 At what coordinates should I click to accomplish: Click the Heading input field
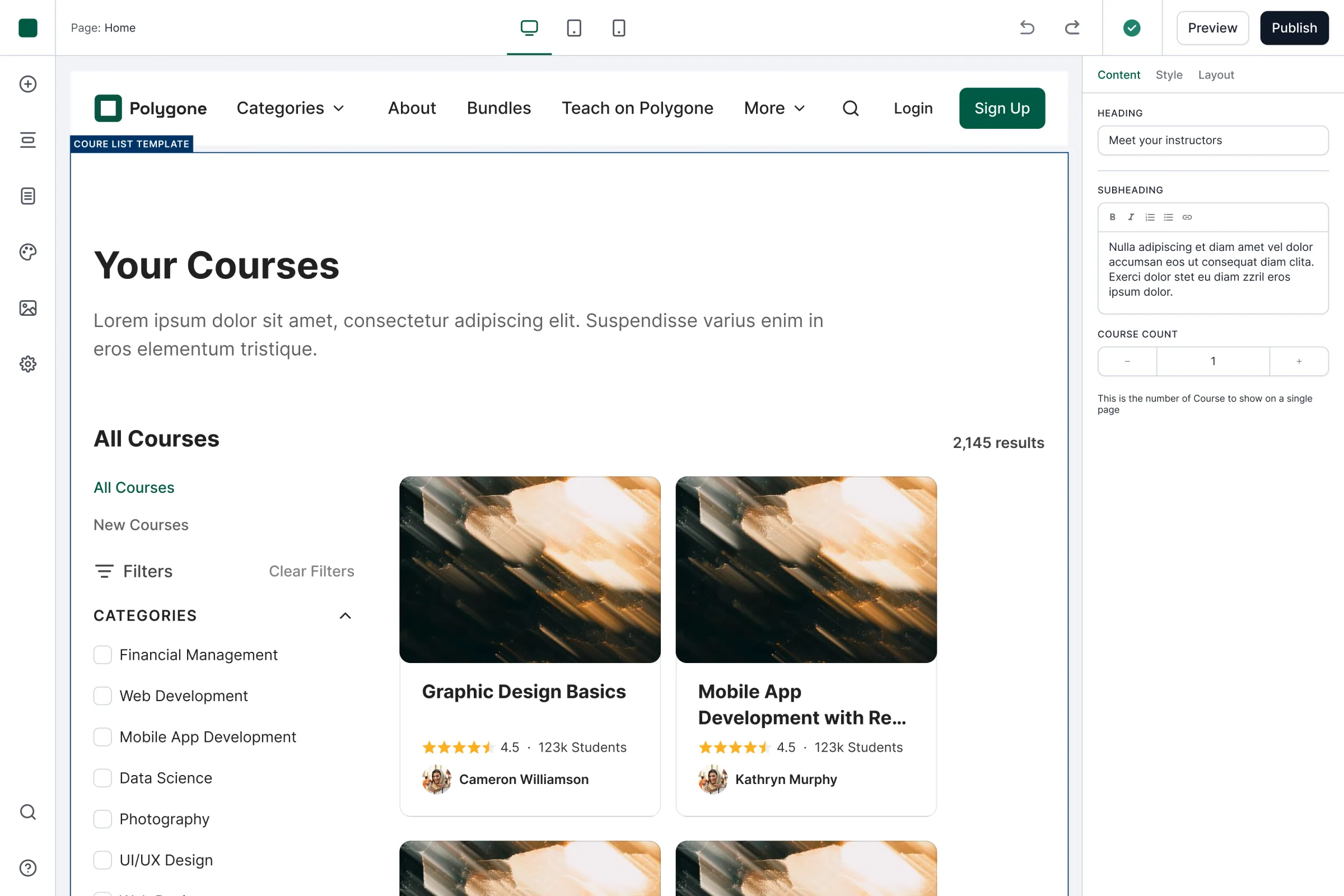[1212, 140]
